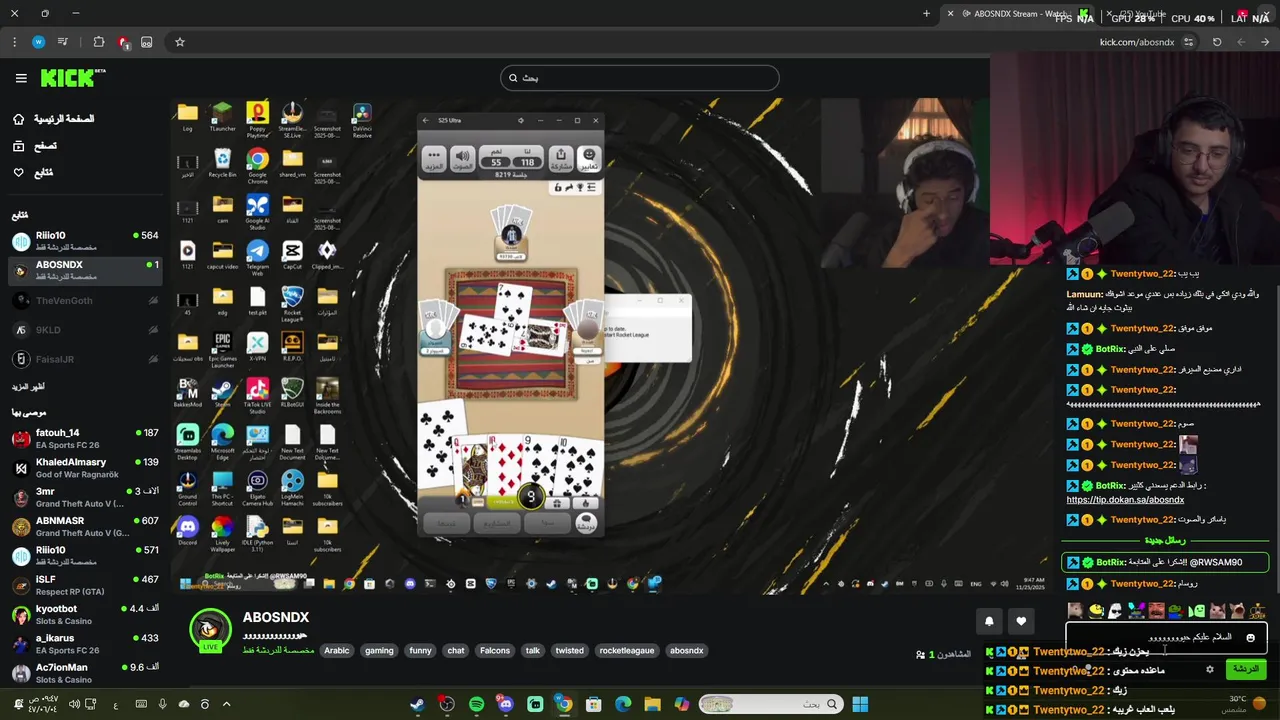Open recommended channel KhaledAlmasry
Viewport: 1280px width, 720px height.
click(x=85, y=468)
